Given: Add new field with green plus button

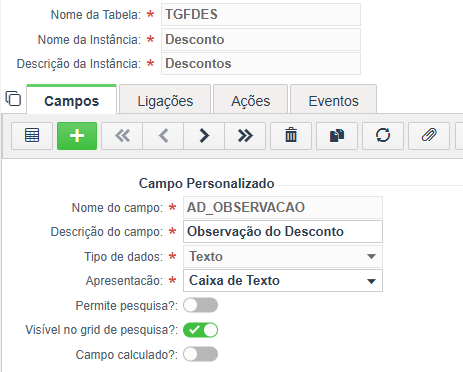Looking at the screenshot, I should [77, 136].
